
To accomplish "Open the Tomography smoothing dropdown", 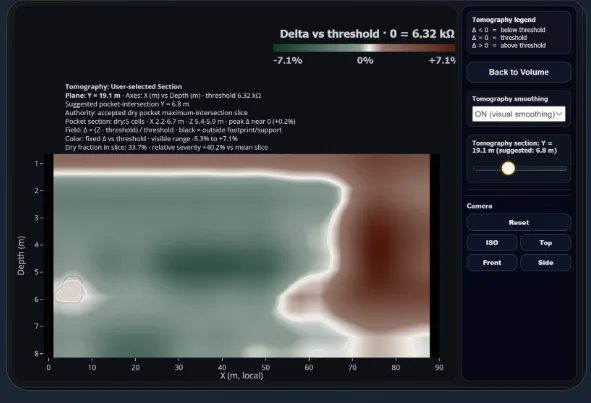I will [519, 114].
